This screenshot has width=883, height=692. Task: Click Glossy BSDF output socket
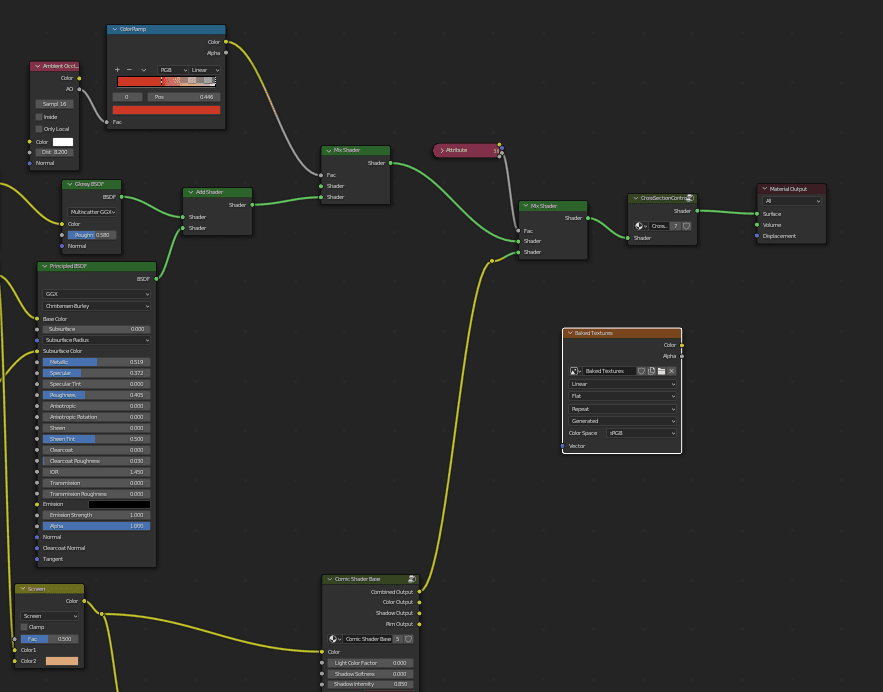tap(121, 197)
